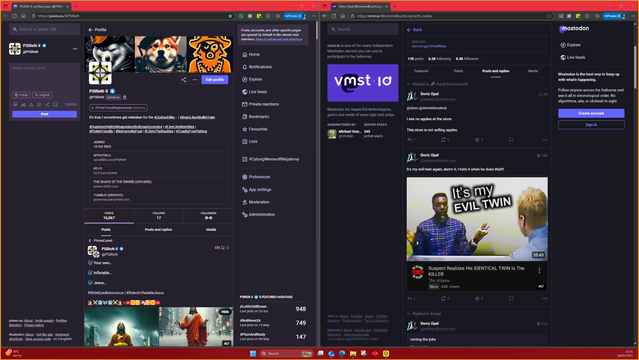Viewport: 639px width, 360px height.
Task: Add content warning in compose box
Action: (x=31, y=104)
